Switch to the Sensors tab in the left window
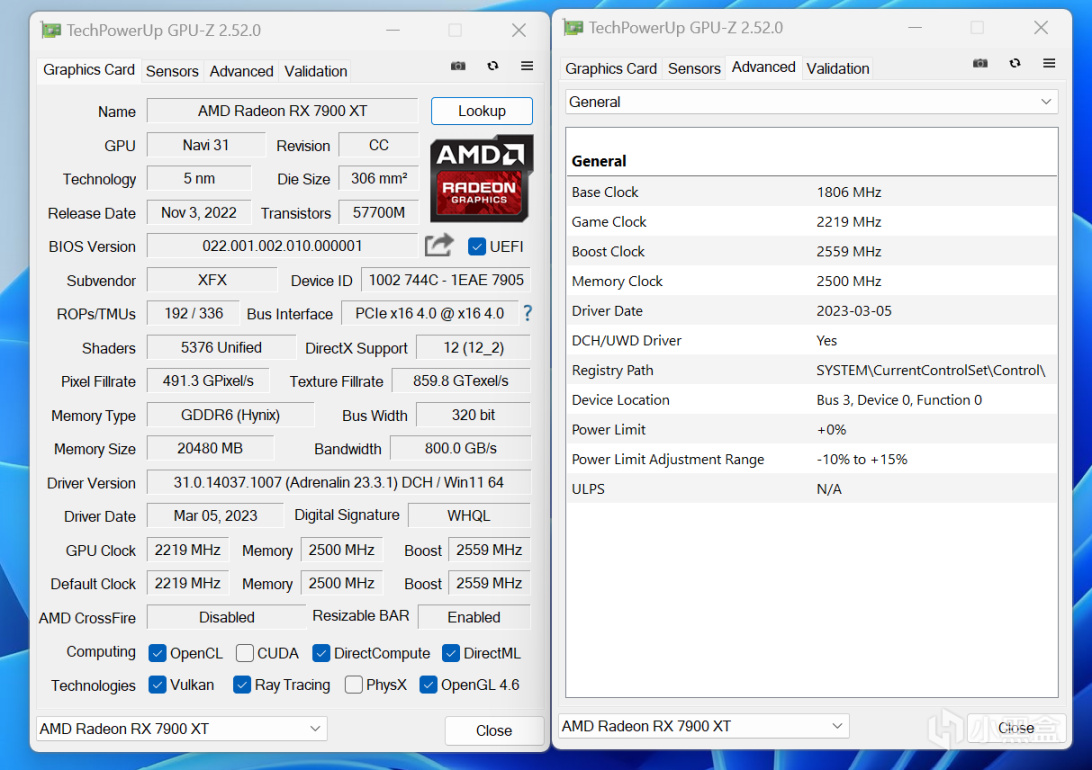This screenshot has height=770, width=1092. tap(172, 71)
